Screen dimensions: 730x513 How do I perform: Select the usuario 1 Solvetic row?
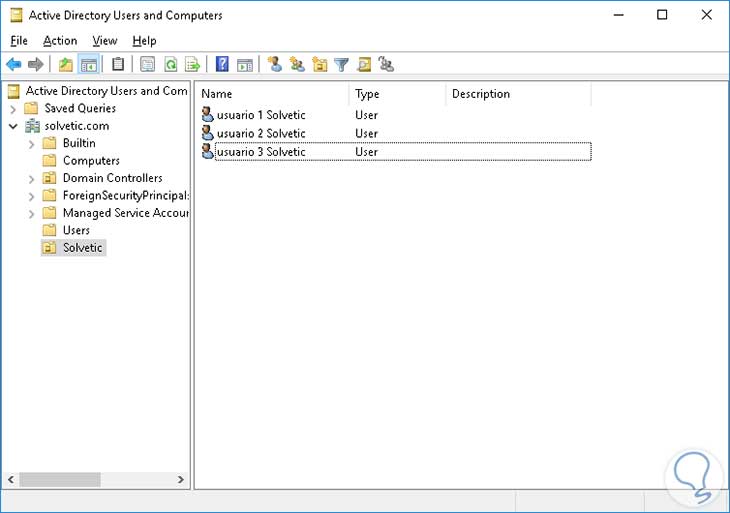[396, 115]
